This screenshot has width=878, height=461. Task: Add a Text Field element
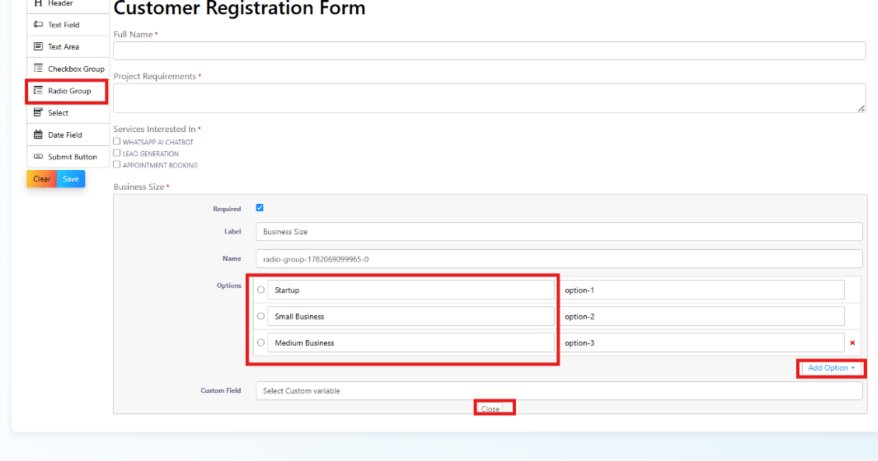pos(68,25)
